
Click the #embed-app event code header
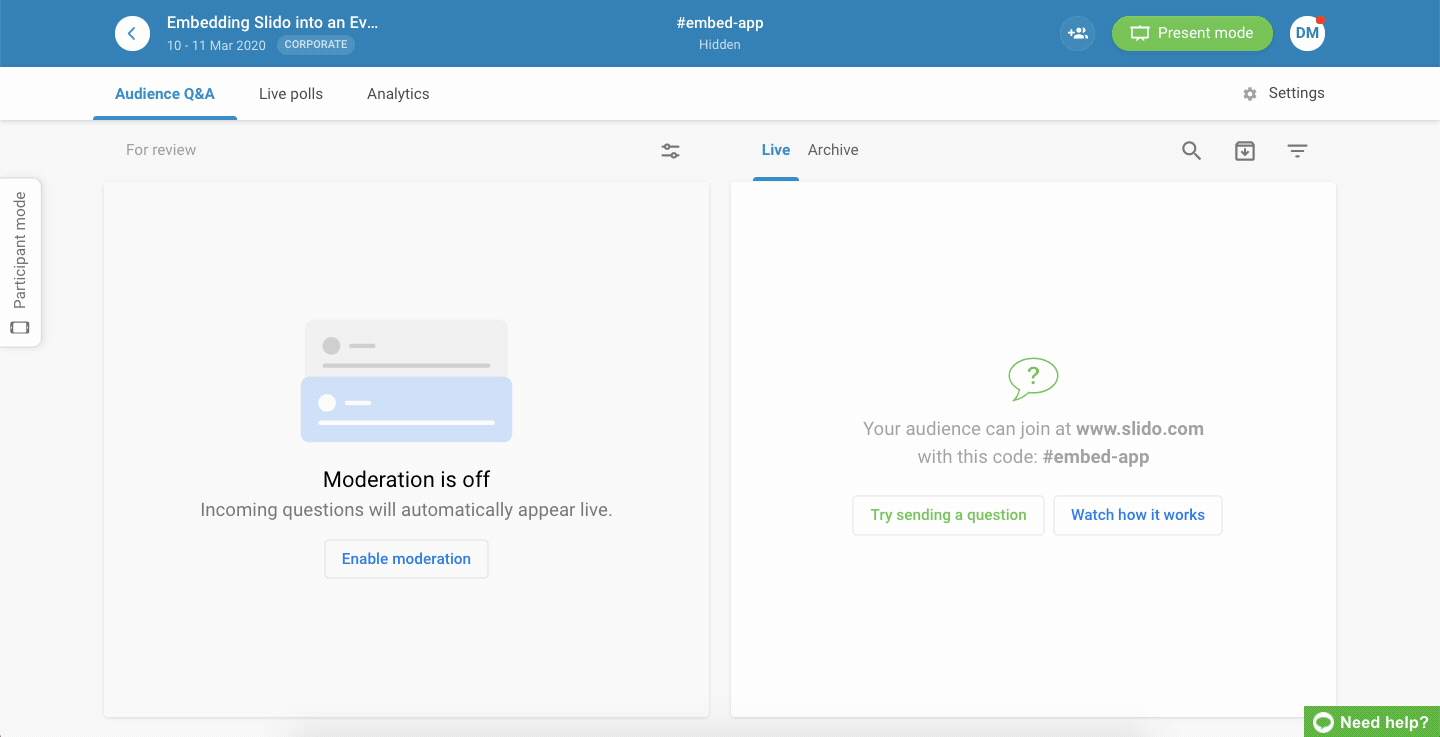720,23
